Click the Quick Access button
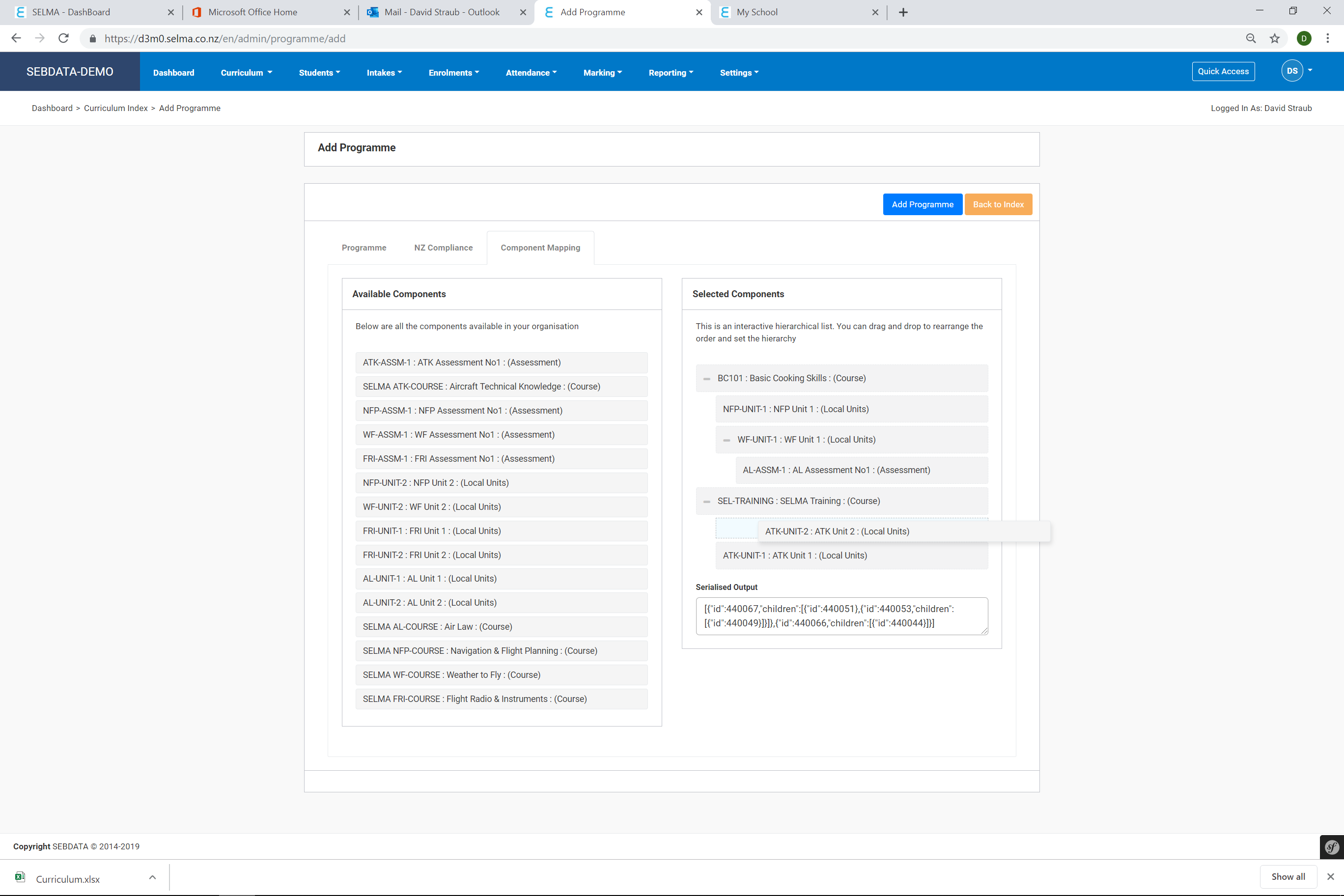Image resolution: width=1344 pixels, height=896 pixels. [x=1223, y=71]
